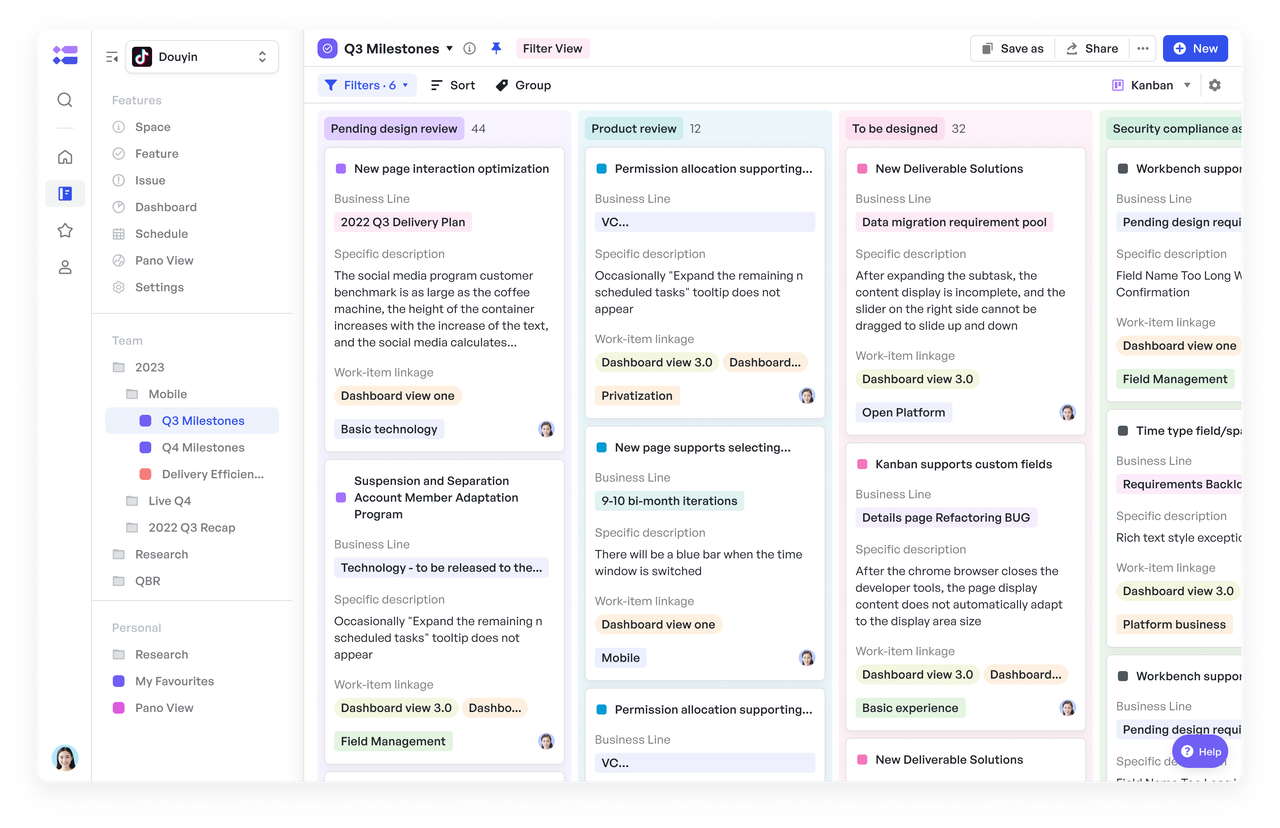Click your profile avatar at bottom left
This screenshot has height=828, width=1280.
coord(64,758)
